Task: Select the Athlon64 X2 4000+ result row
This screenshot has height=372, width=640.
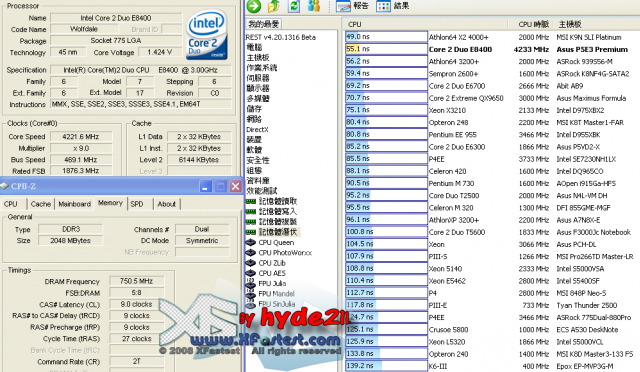Action: [492, 37]
